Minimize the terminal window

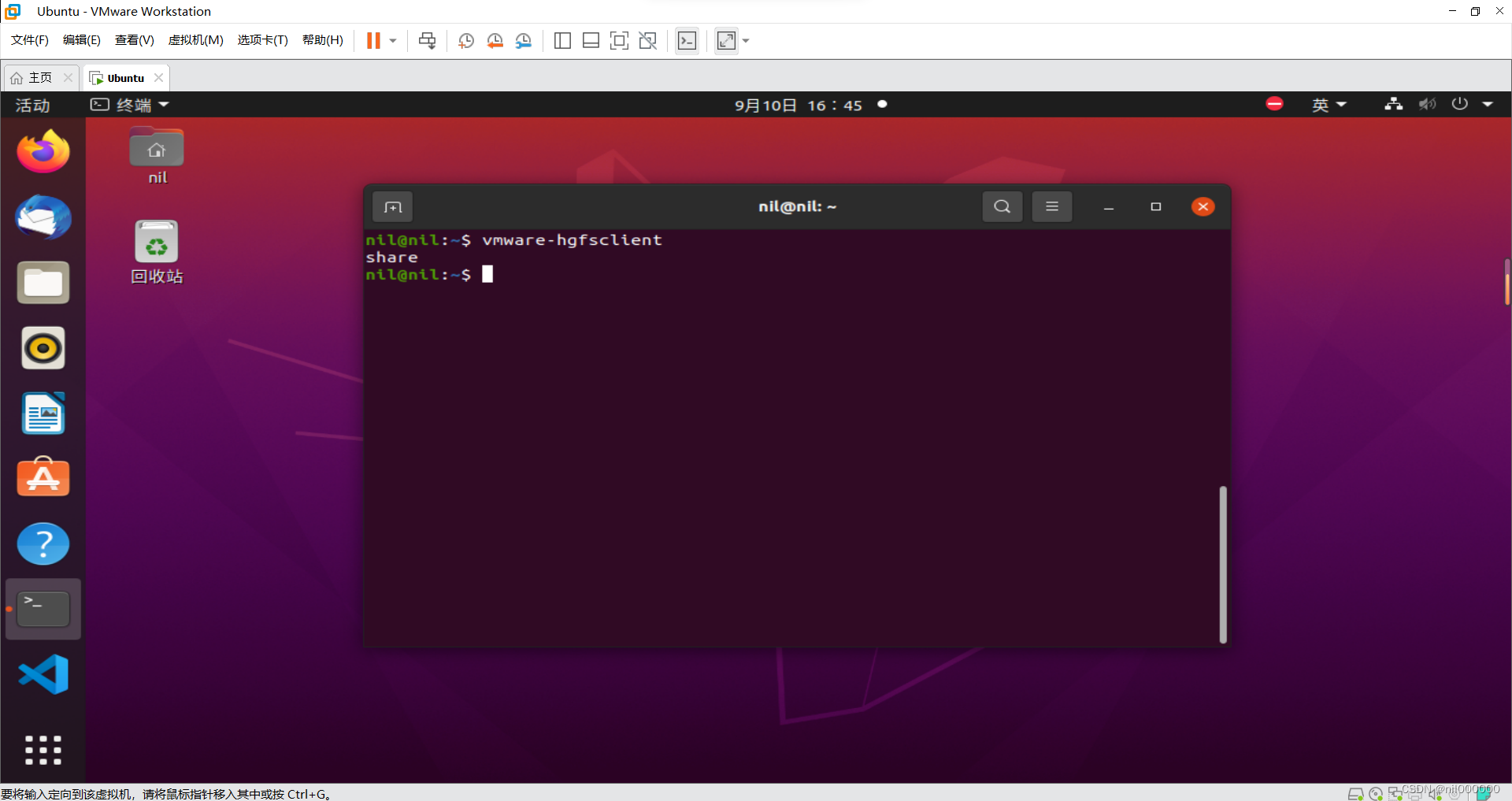(1108, 207)
